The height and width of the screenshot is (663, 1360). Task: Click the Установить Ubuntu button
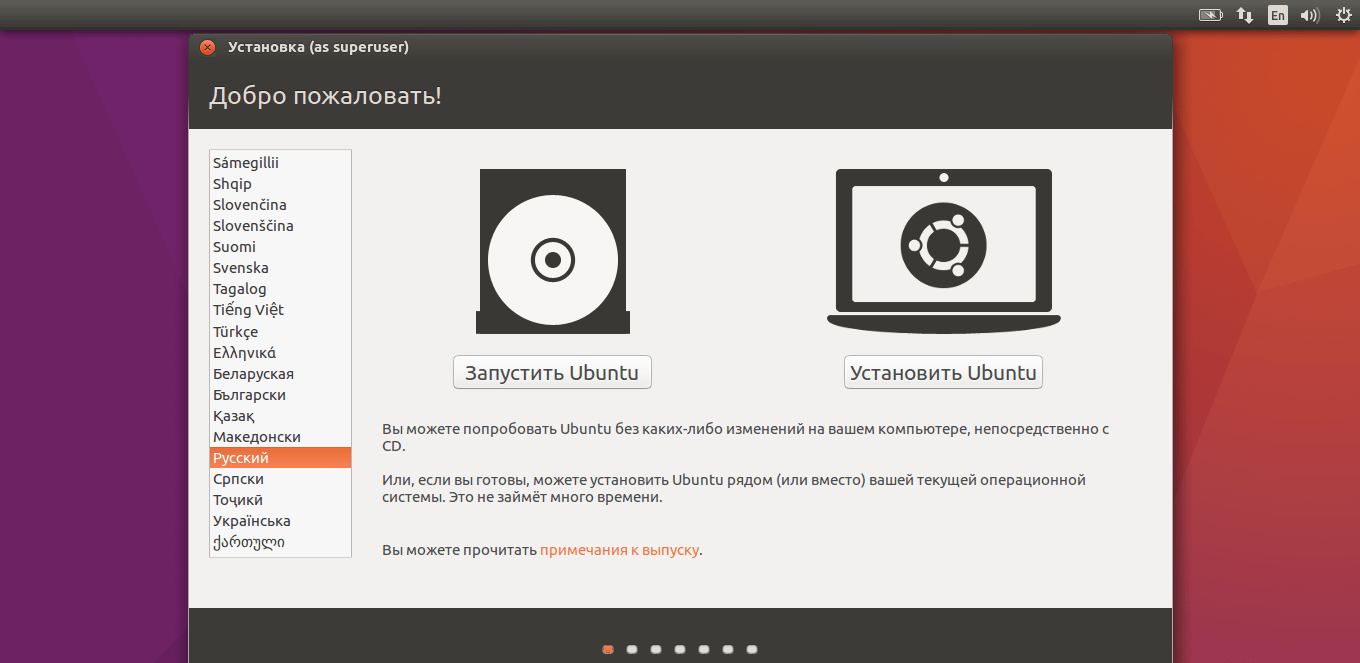pos(943,373)
